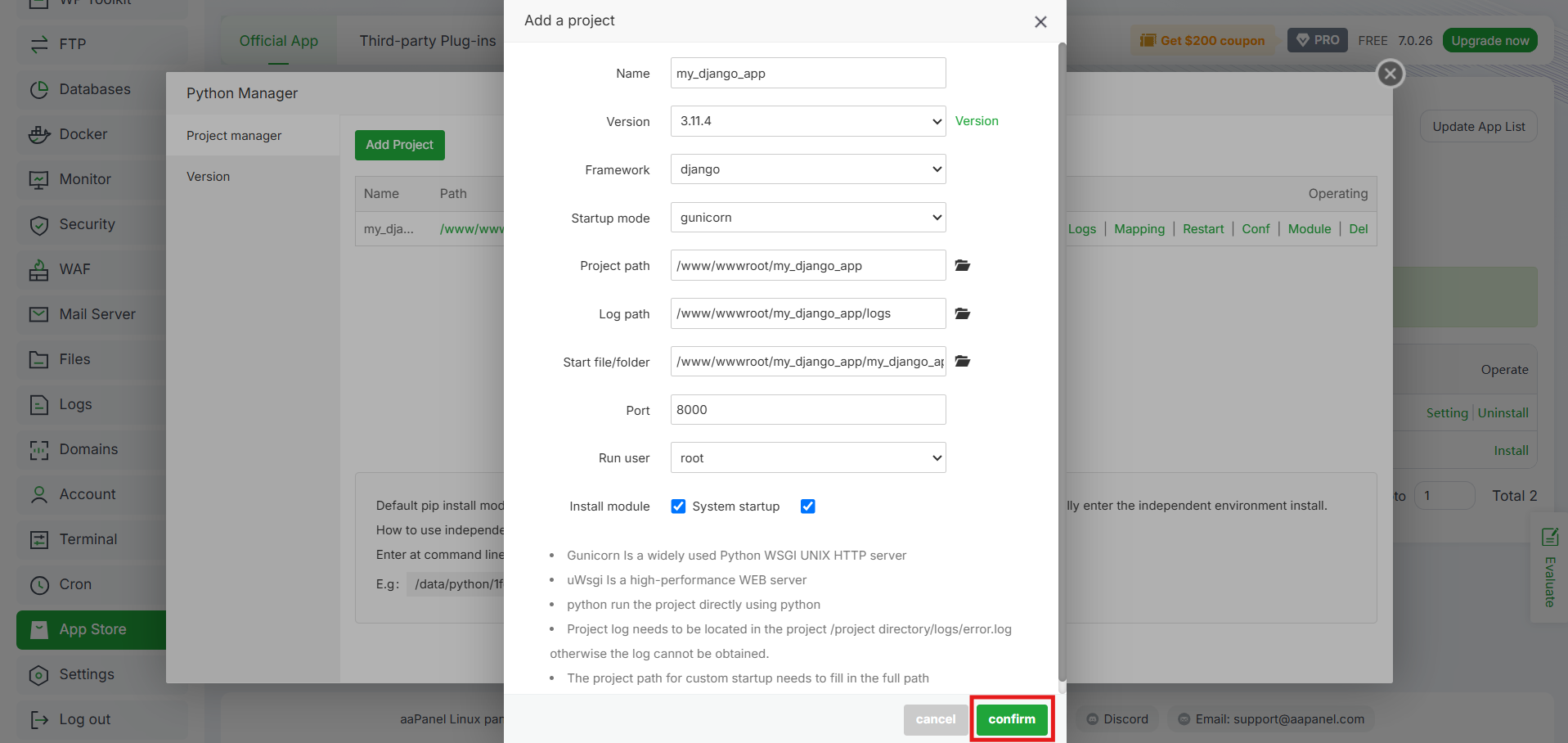Click the /www/www project path link
The width and height of the screenshot is (1568, 743).
472,229
